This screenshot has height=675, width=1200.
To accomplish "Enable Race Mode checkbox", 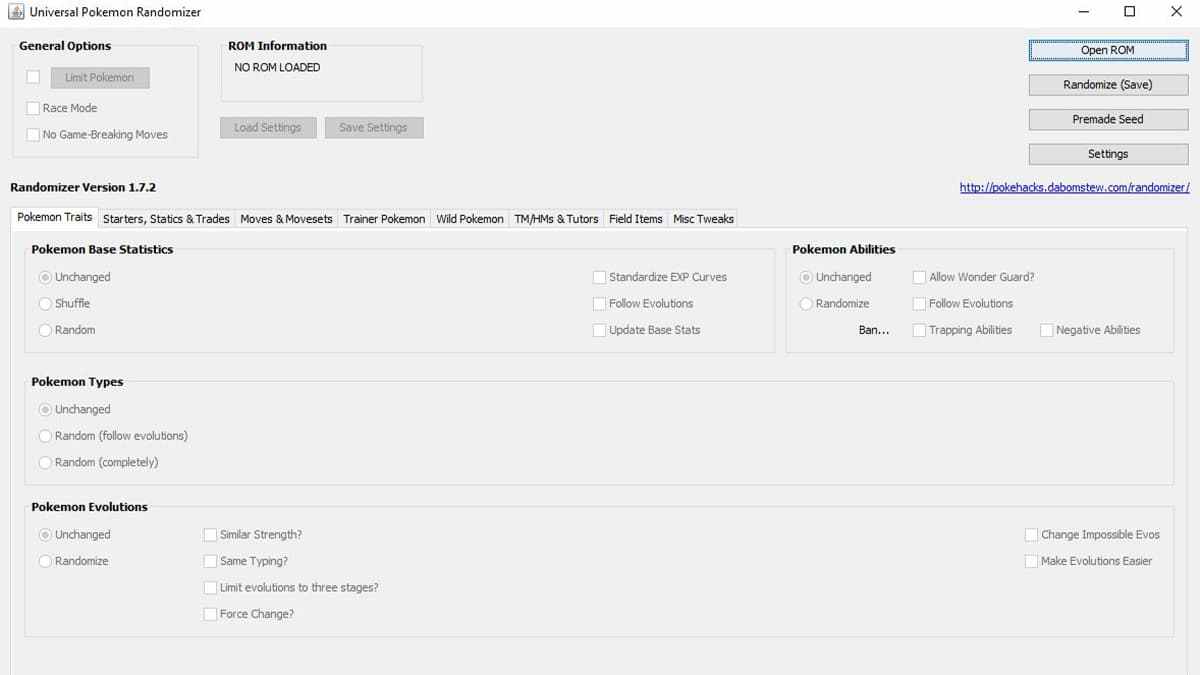I will click(x=33, y=108).
